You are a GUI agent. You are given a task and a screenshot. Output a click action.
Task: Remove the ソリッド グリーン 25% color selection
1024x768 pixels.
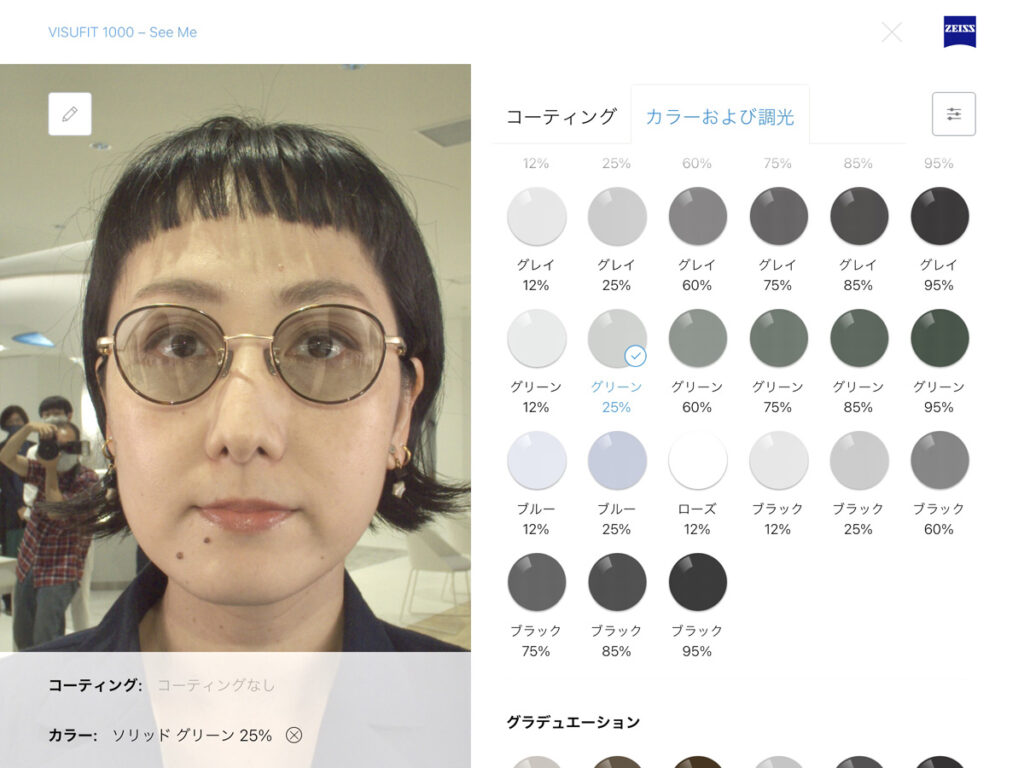pos(294,735)
